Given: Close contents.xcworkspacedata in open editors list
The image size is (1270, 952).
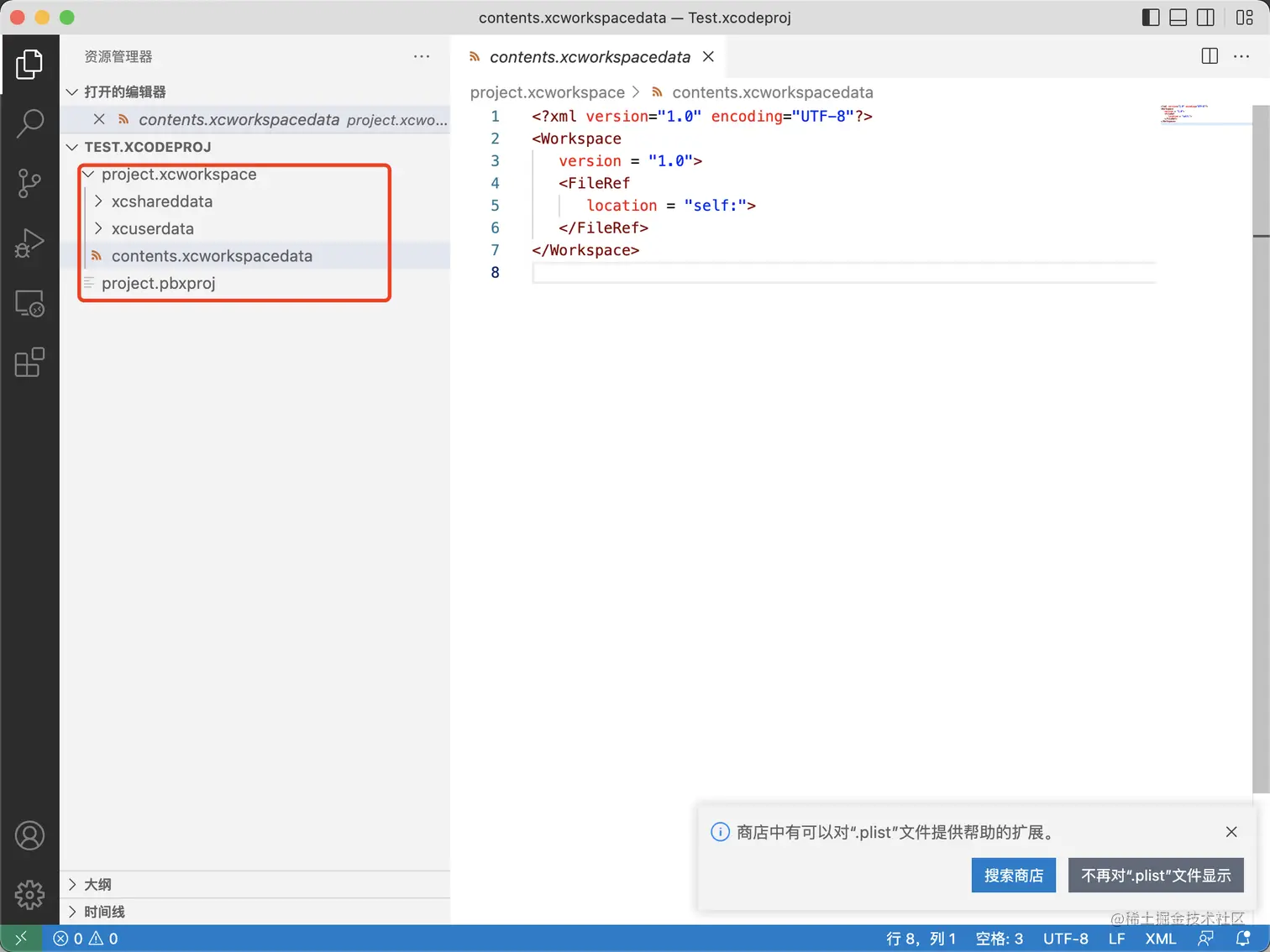Looking at the screenshot, I should click(x=99, y=119).
